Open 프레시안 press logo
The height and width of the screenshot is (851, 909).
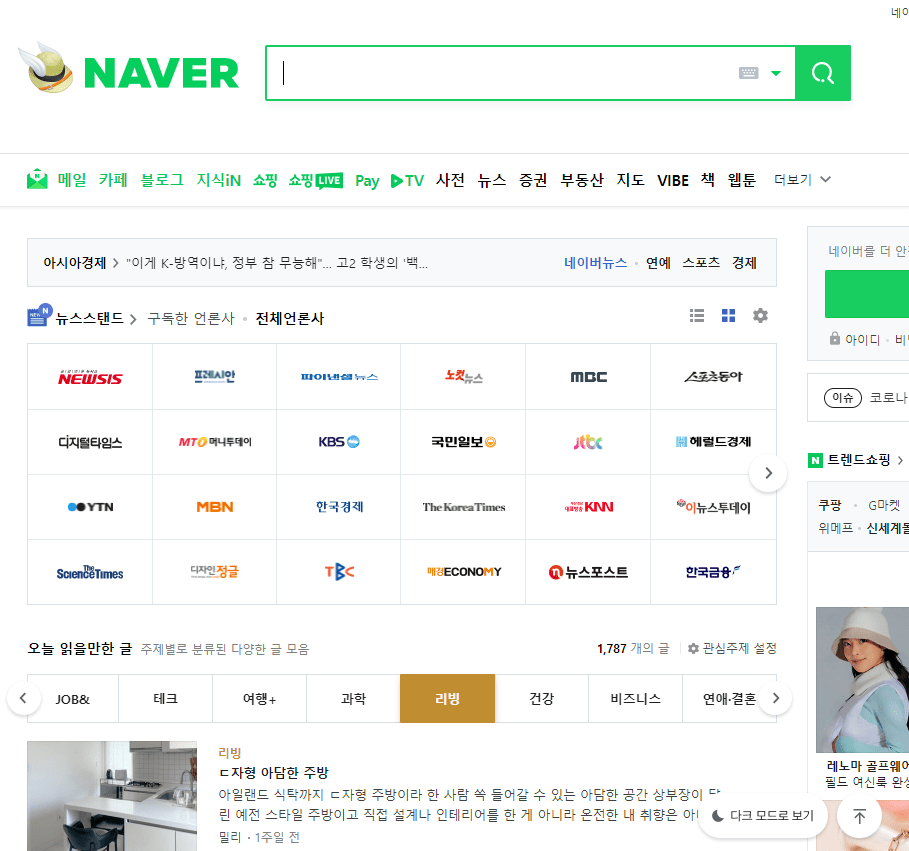point(214,376)
